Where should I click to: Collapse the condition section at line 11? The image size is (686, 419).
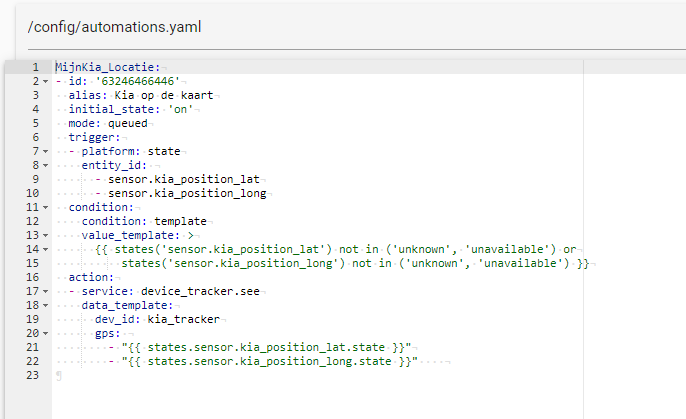click(45, 208)
